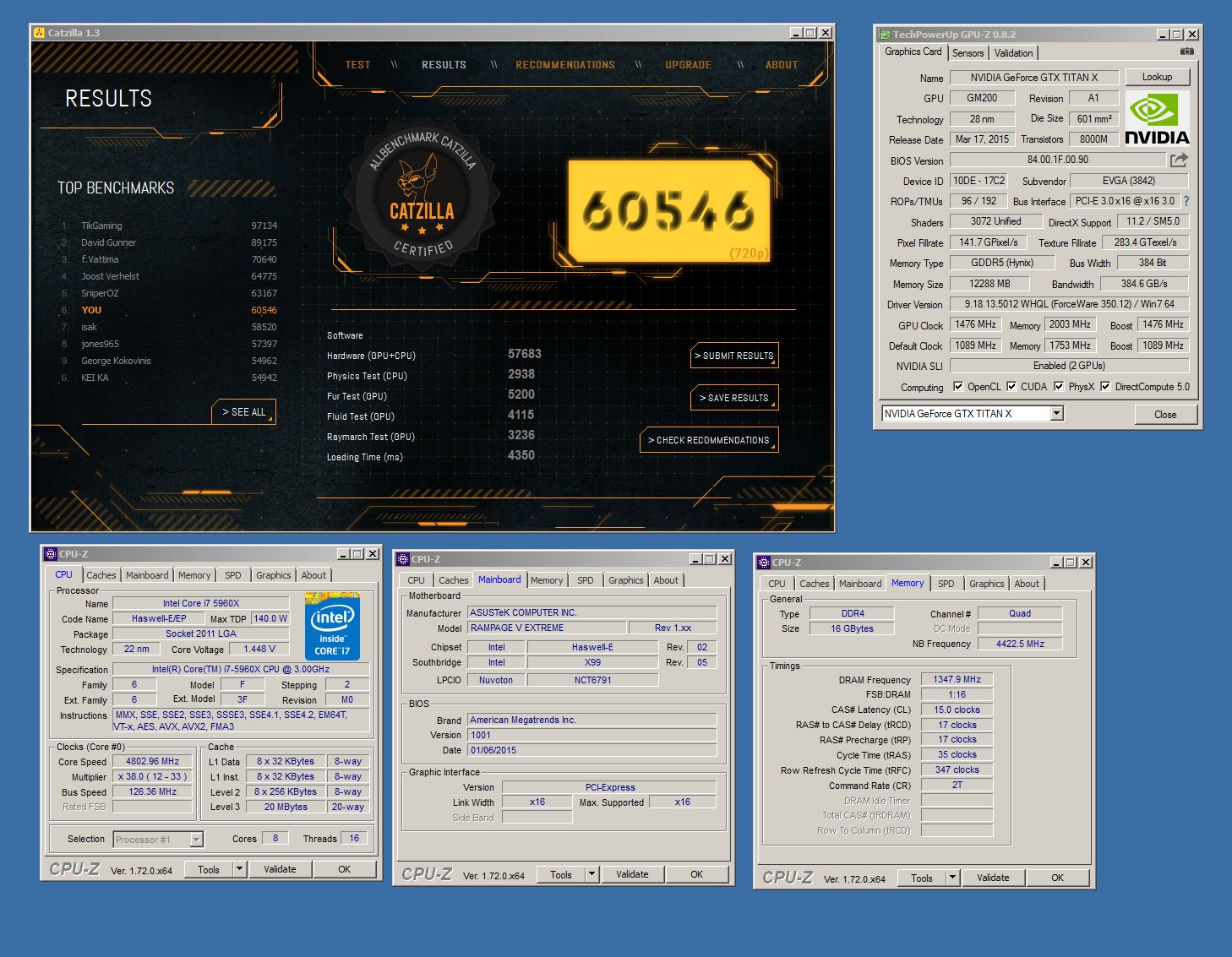Click Tools button in CPU-Z Memory window

[922, 878]
